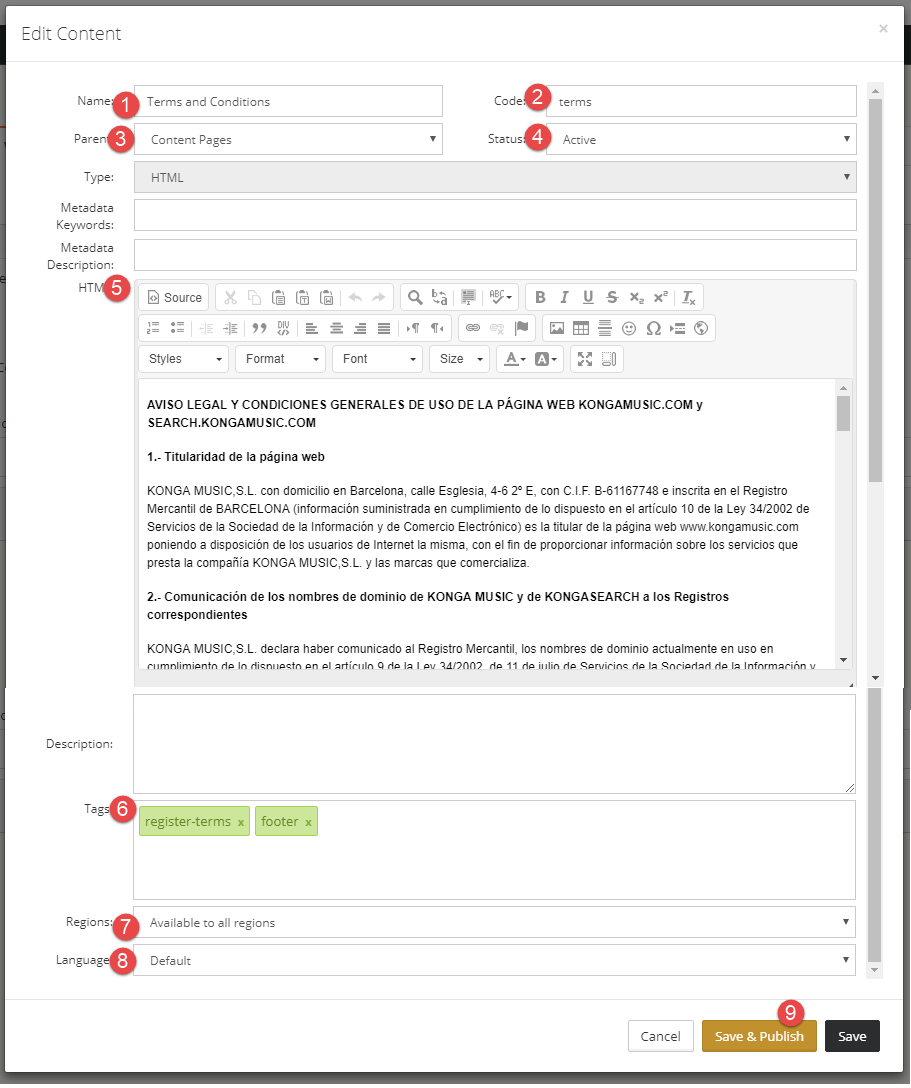Click the Cancel button
The height and width of the screenshot is (1088, 911).
[661, 1036]
